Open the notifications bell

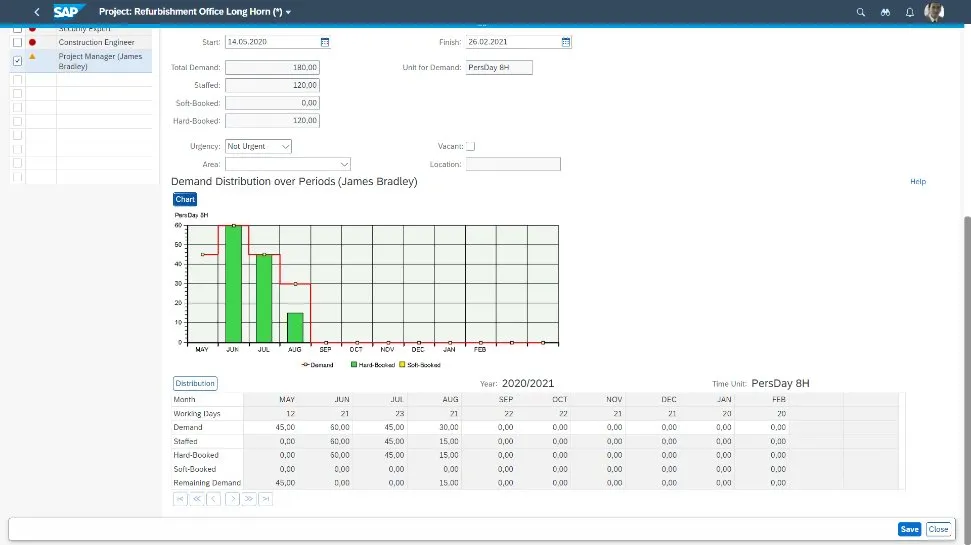point(909,12)
